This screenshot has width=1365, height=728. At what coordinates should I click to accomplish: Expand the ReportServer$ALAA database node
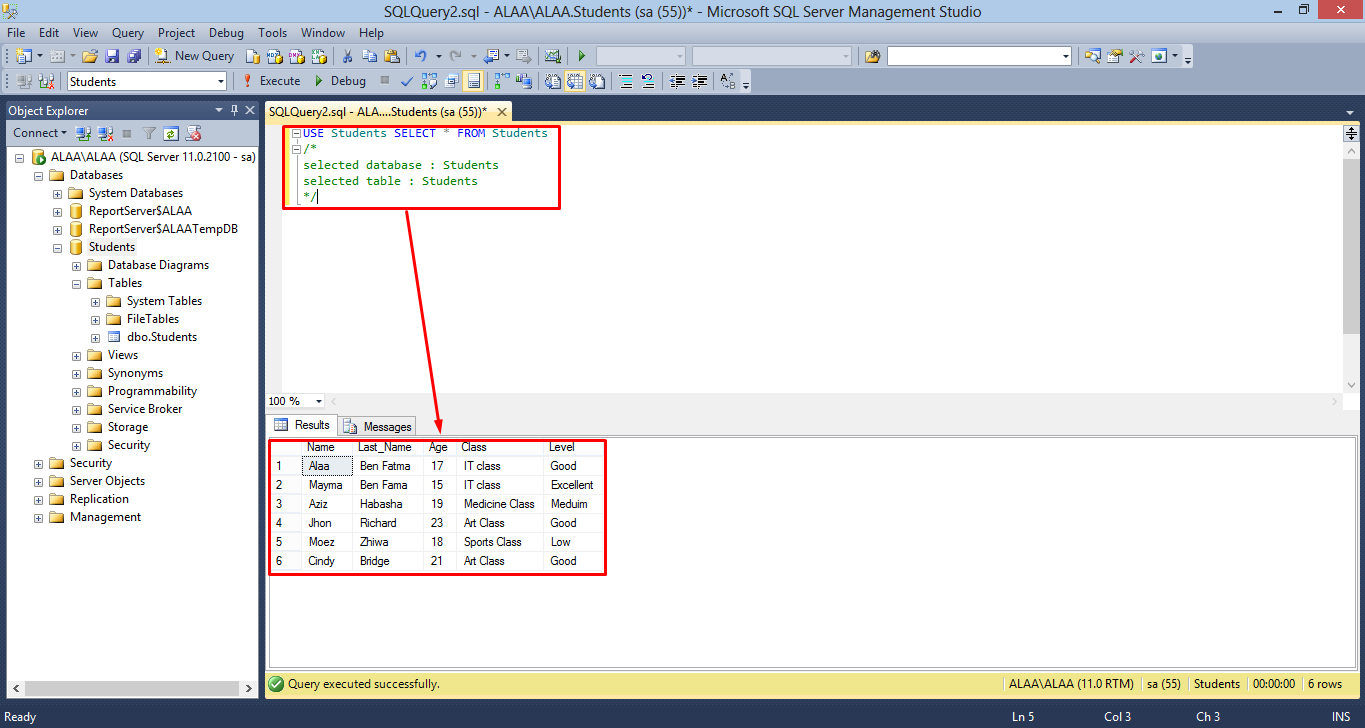click(x=57, y=211)
